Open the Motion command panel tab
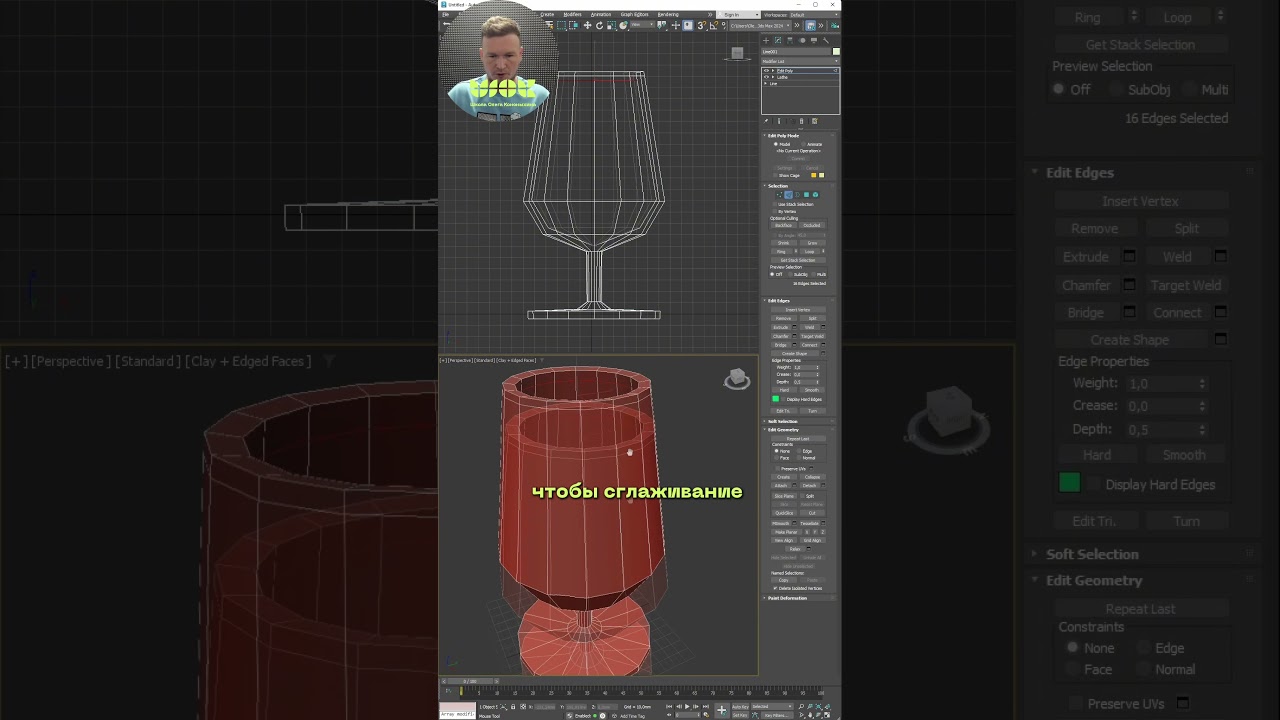 click(802, 40)
